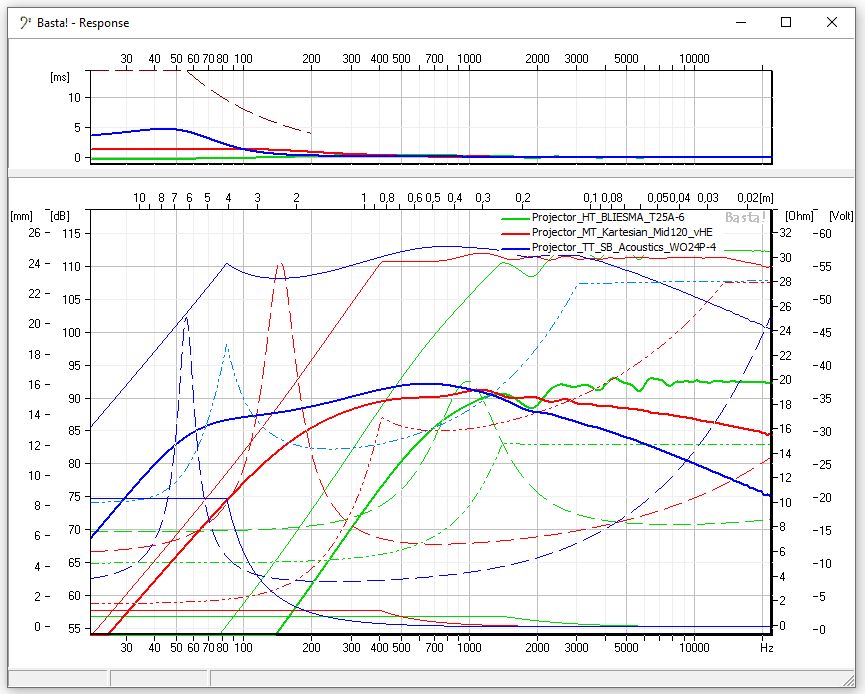This screenshot has height=694, width=865.
Task: Select legend entry Projector_TT_SB_Acoustics_WO24P-4
Action: (x=623, y=246)
